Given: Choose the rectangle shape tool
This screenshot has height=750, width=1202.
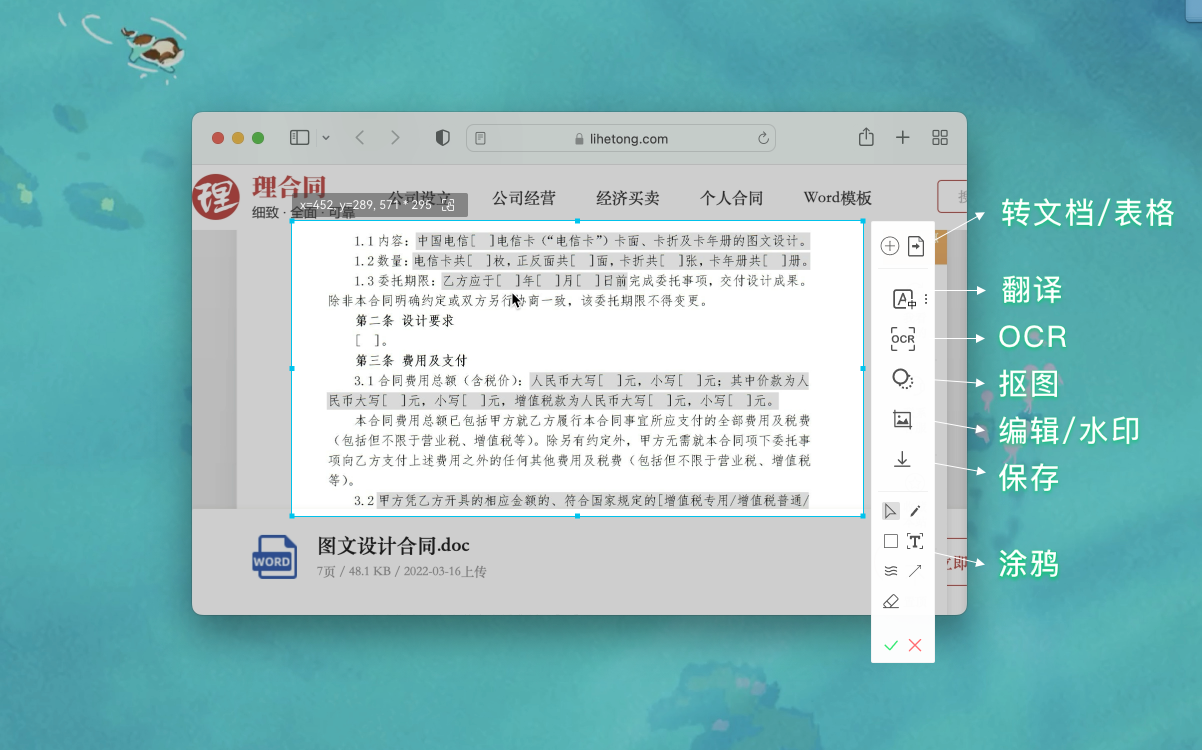Looking at the screenshot, I should [x=891, y=541].
